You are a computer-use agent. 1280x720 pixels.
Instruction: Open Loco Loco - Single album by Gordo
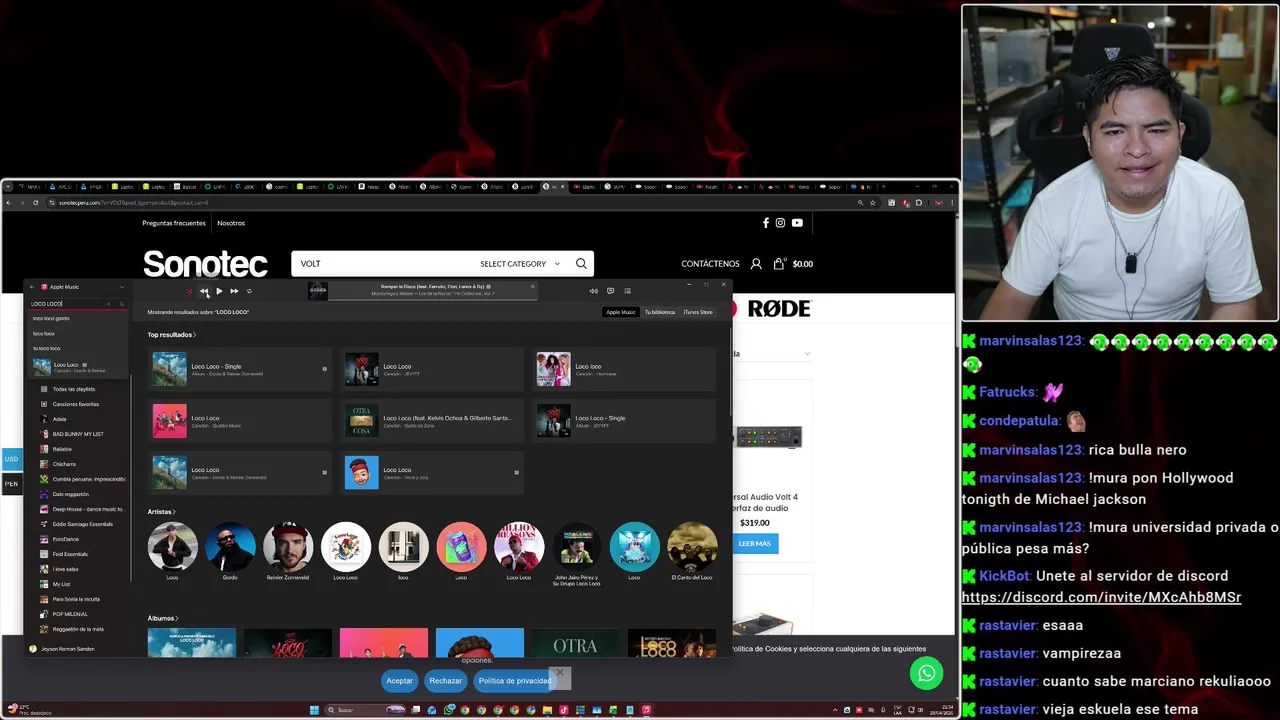point(239,369)
